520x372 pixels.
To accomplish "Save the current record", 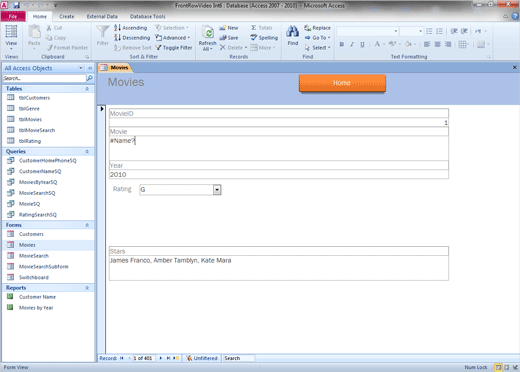I will pos(229,38).
